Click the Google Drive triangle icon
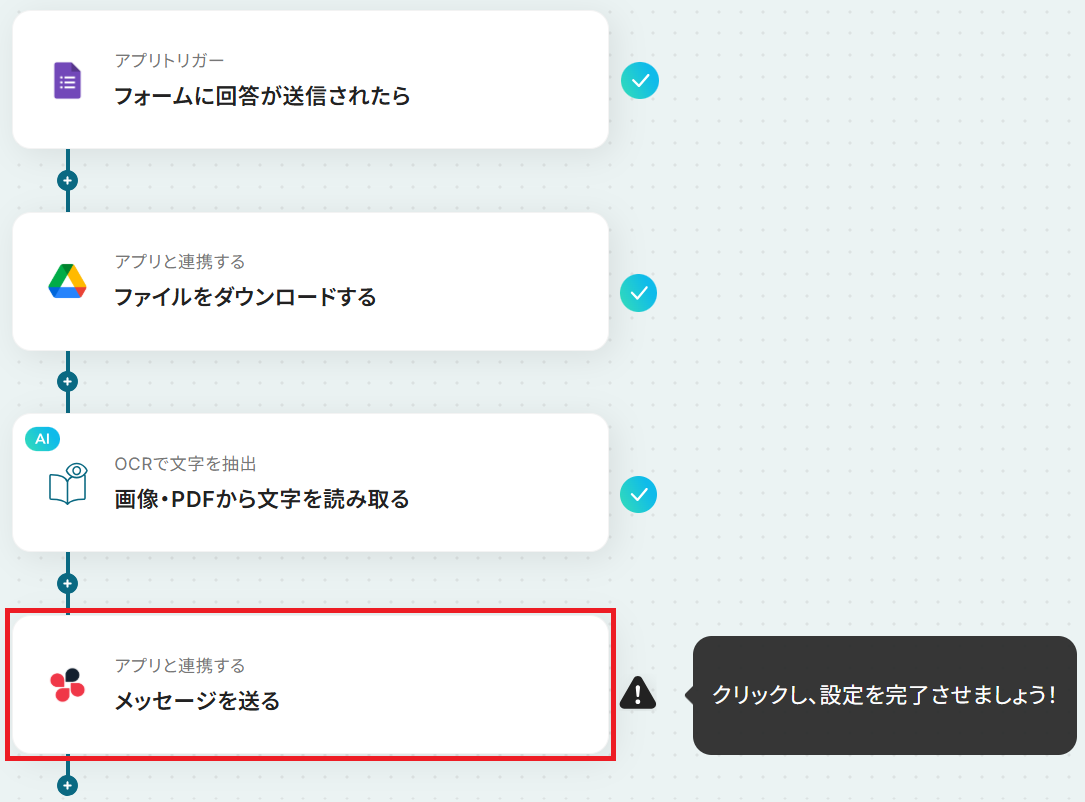Image resolution: width=1085 pixels, height=802 pixels. pyautogui.click(x=67, y=281)
